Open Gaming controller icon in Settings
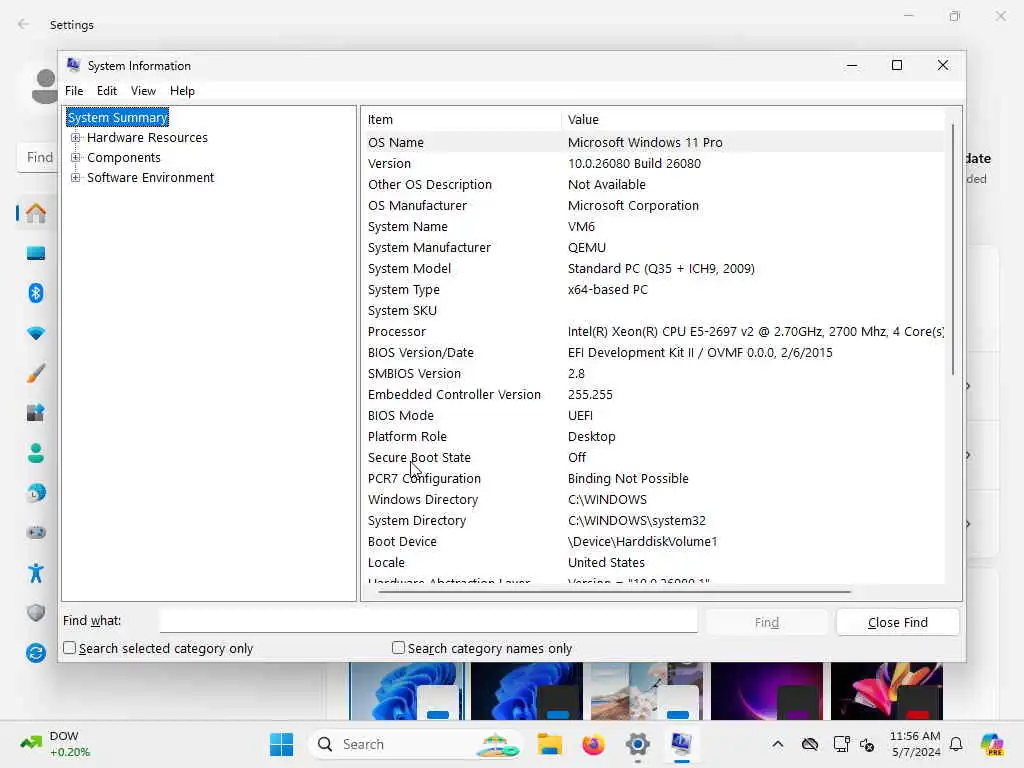Image resolution: width=1024 pixels, height=768 pixels. coord(36,533)
